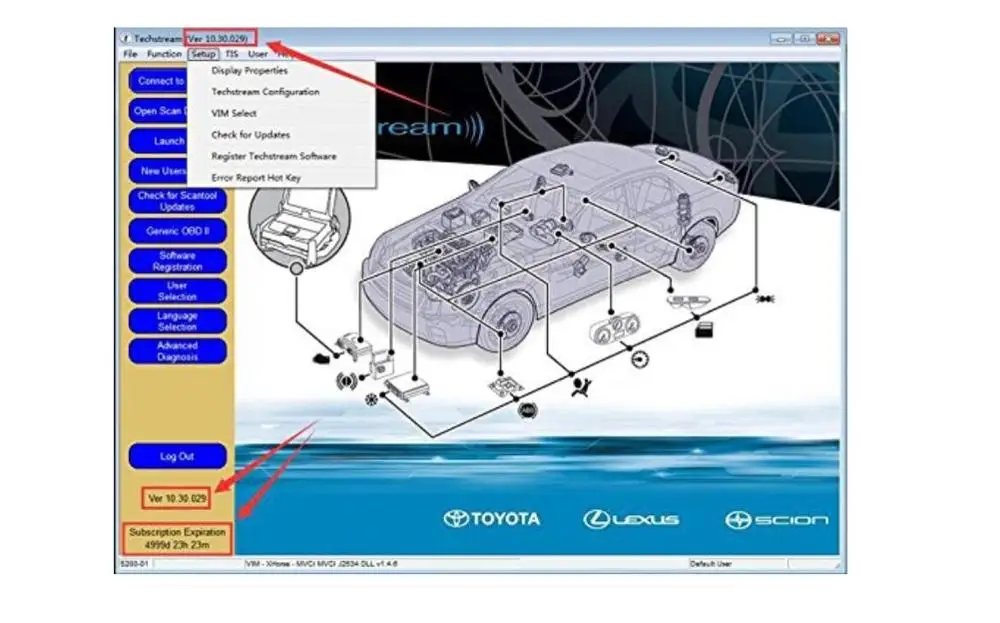Open Generic OBD II mode
Viewport: 1000px width, 623px height.
177,231
